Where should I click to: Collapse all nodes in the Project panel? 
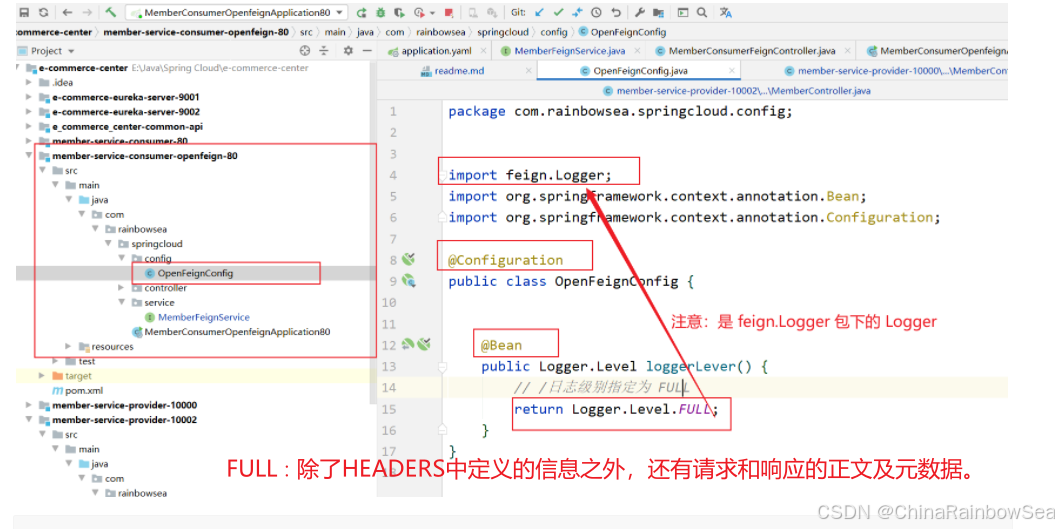click(324, 51)
